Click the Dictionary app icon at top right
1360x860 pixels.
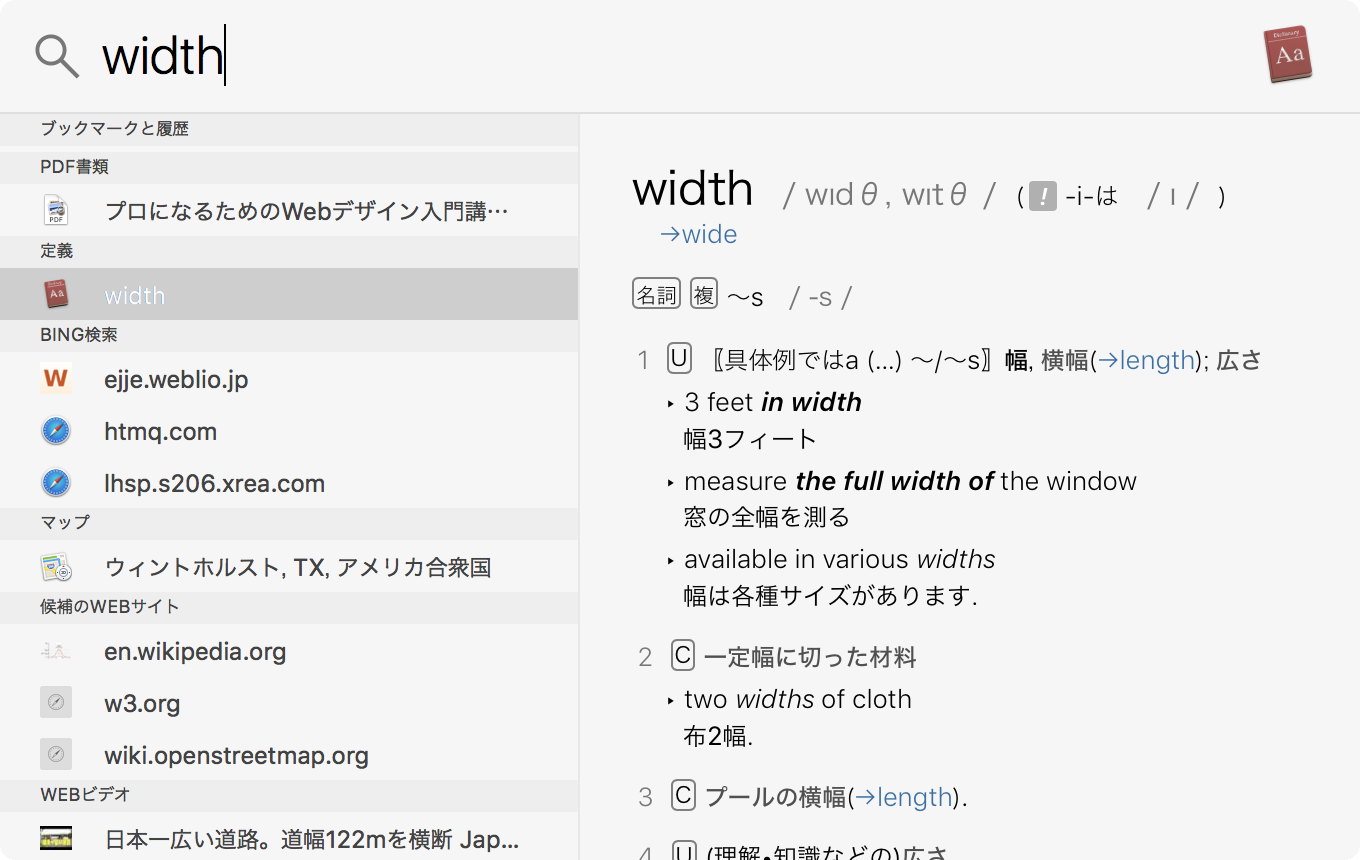pyautogui.click(x=1288, y=54)
